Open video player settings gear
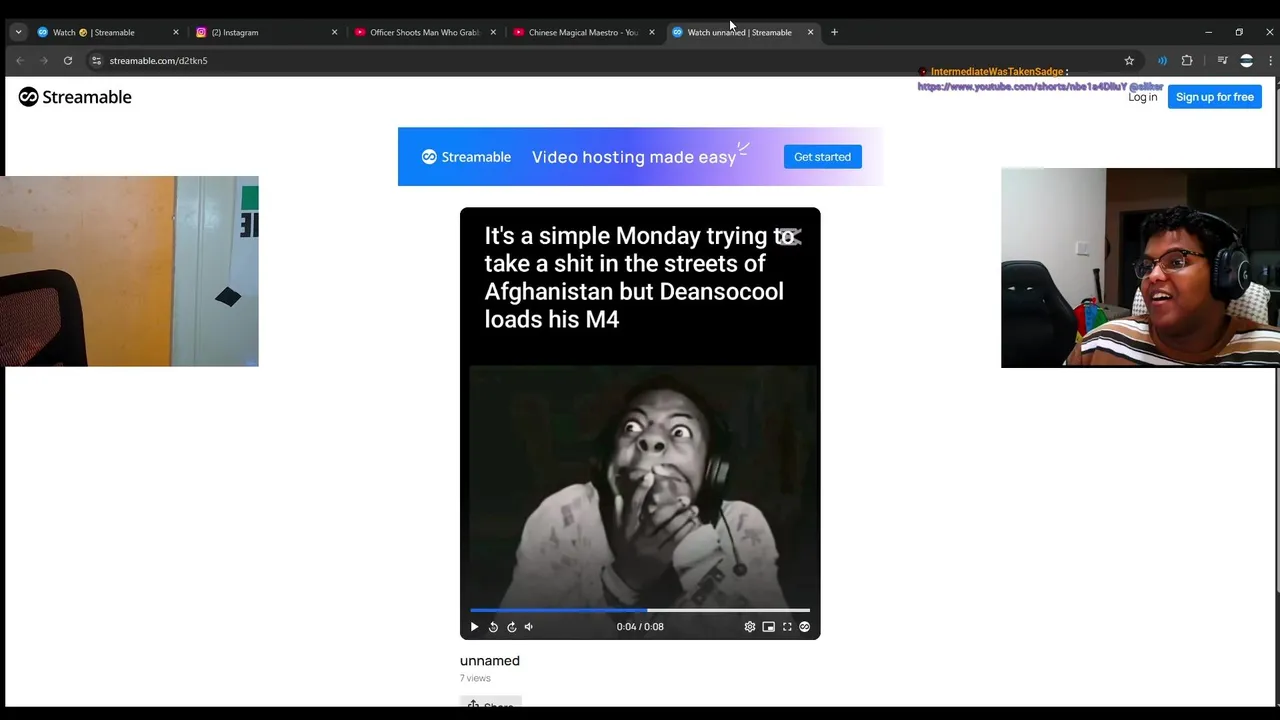 (750, 627)
